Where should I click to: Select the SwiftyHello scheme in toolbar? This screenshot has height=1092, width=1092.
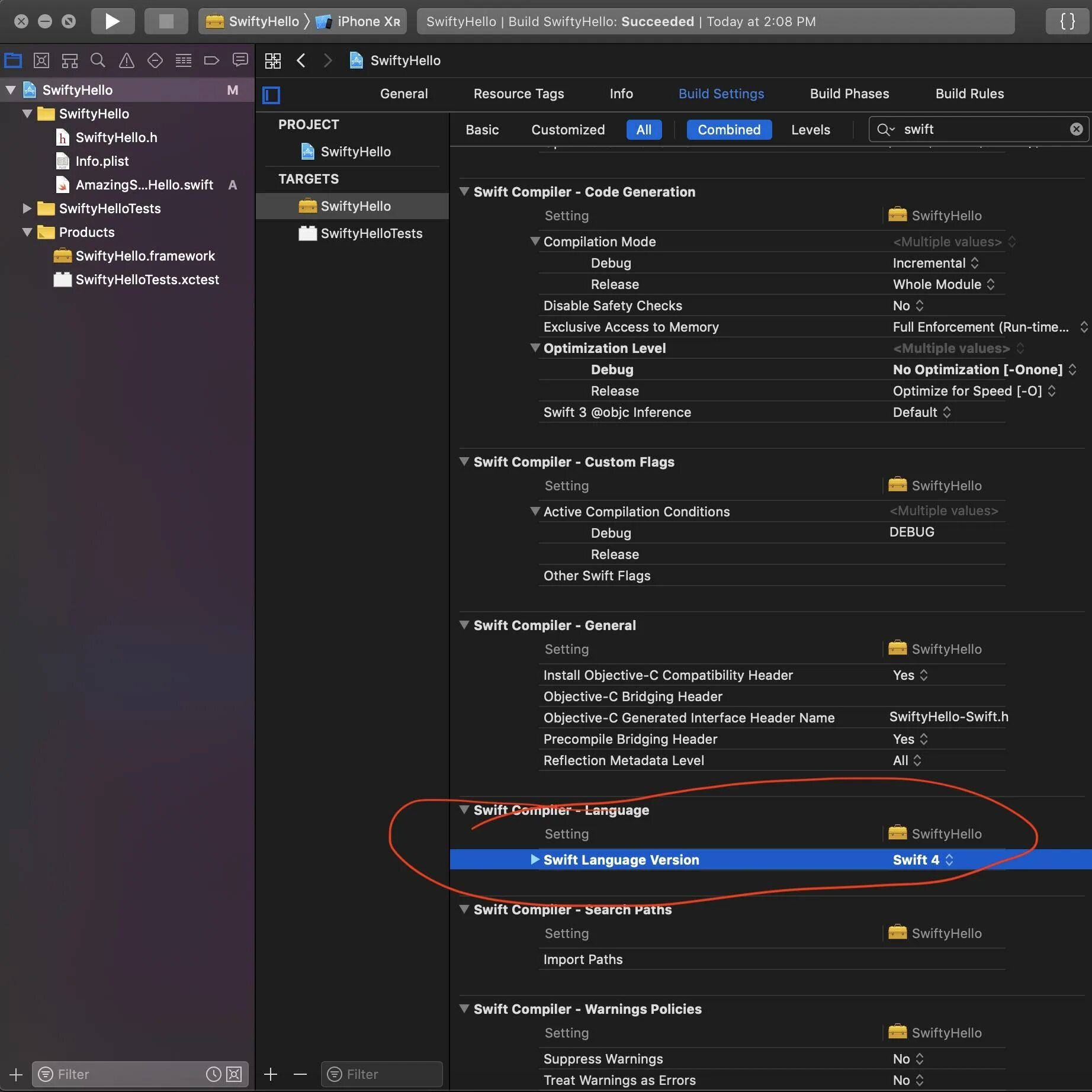click(253, 22)
